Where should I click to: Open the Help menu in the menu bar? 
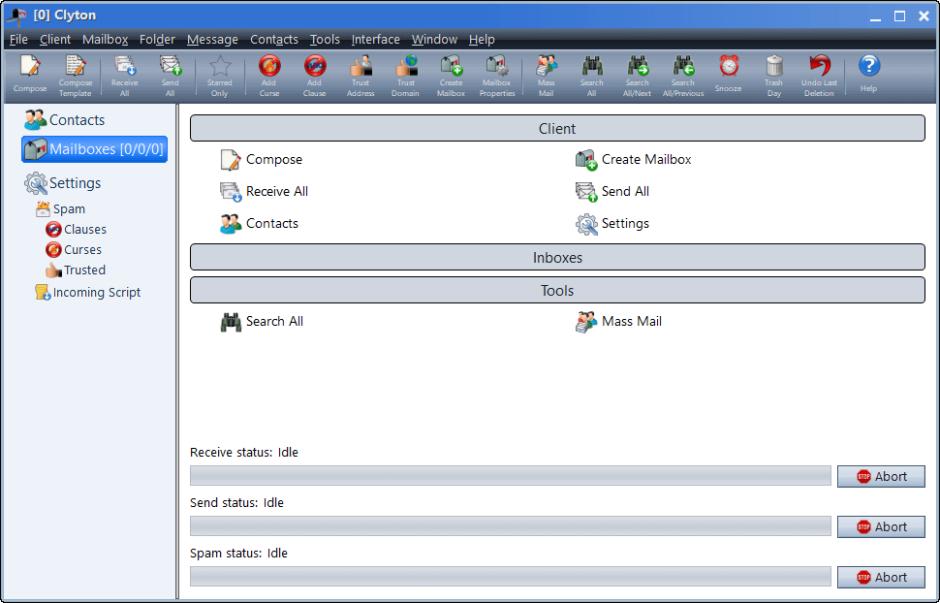[481, 40]
